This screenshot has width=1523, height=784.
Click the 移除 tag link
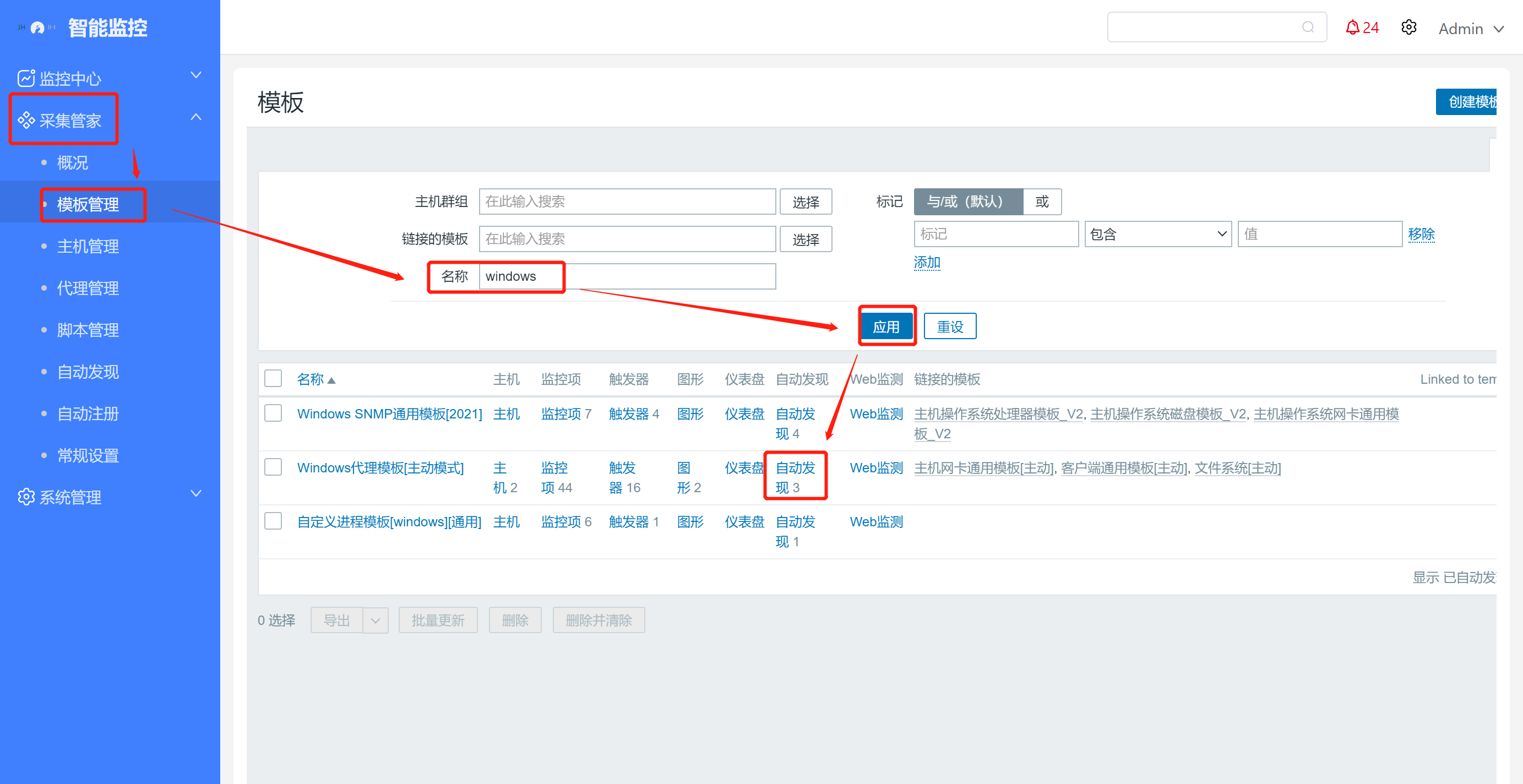[1421, 234]
